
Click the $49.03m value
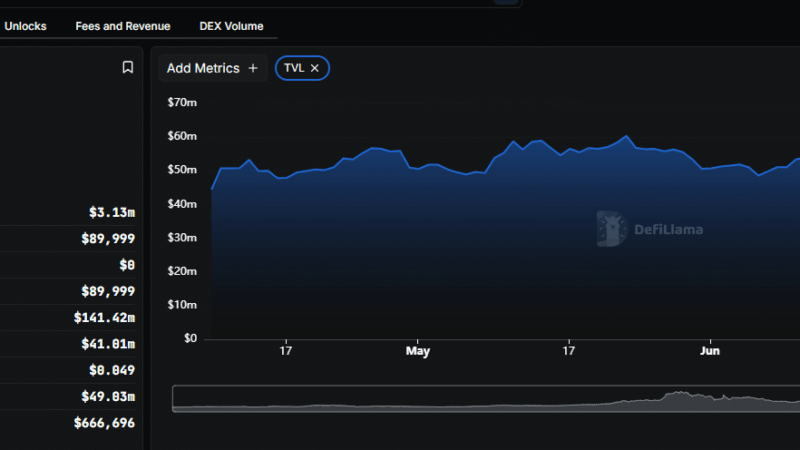108,396
